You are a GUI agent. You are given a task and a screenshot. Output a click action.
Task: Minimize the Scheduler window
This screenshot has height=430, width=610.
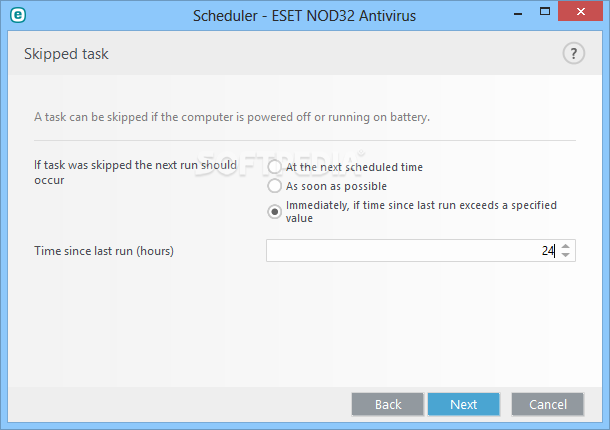[518, 13]
